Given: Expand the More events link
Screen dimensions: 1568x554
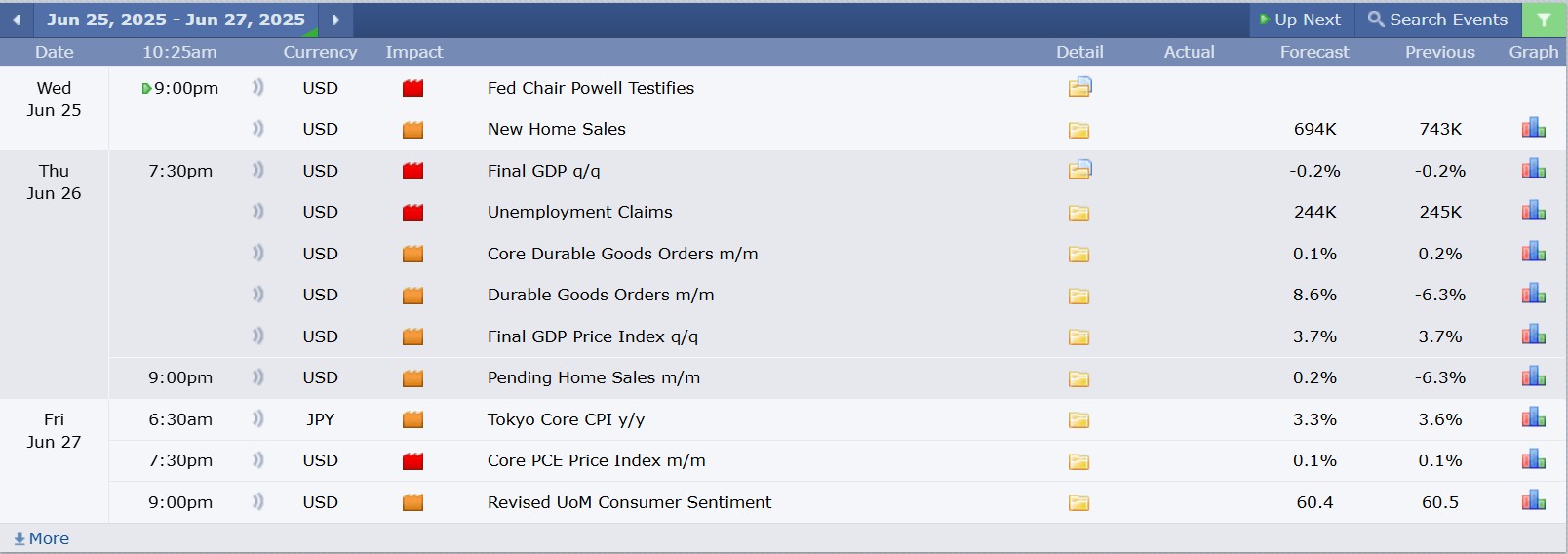Looking at the screenshot, I should (x=41, y=538).
